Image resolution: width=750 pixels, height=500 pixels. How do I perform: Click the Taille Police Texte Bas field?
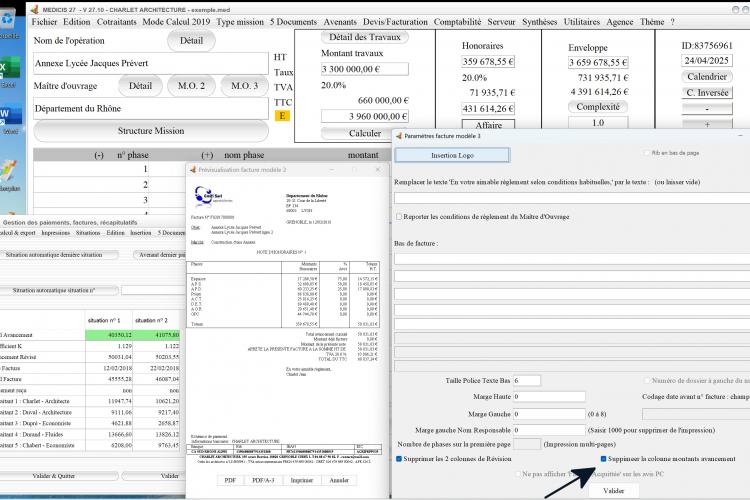527,380
